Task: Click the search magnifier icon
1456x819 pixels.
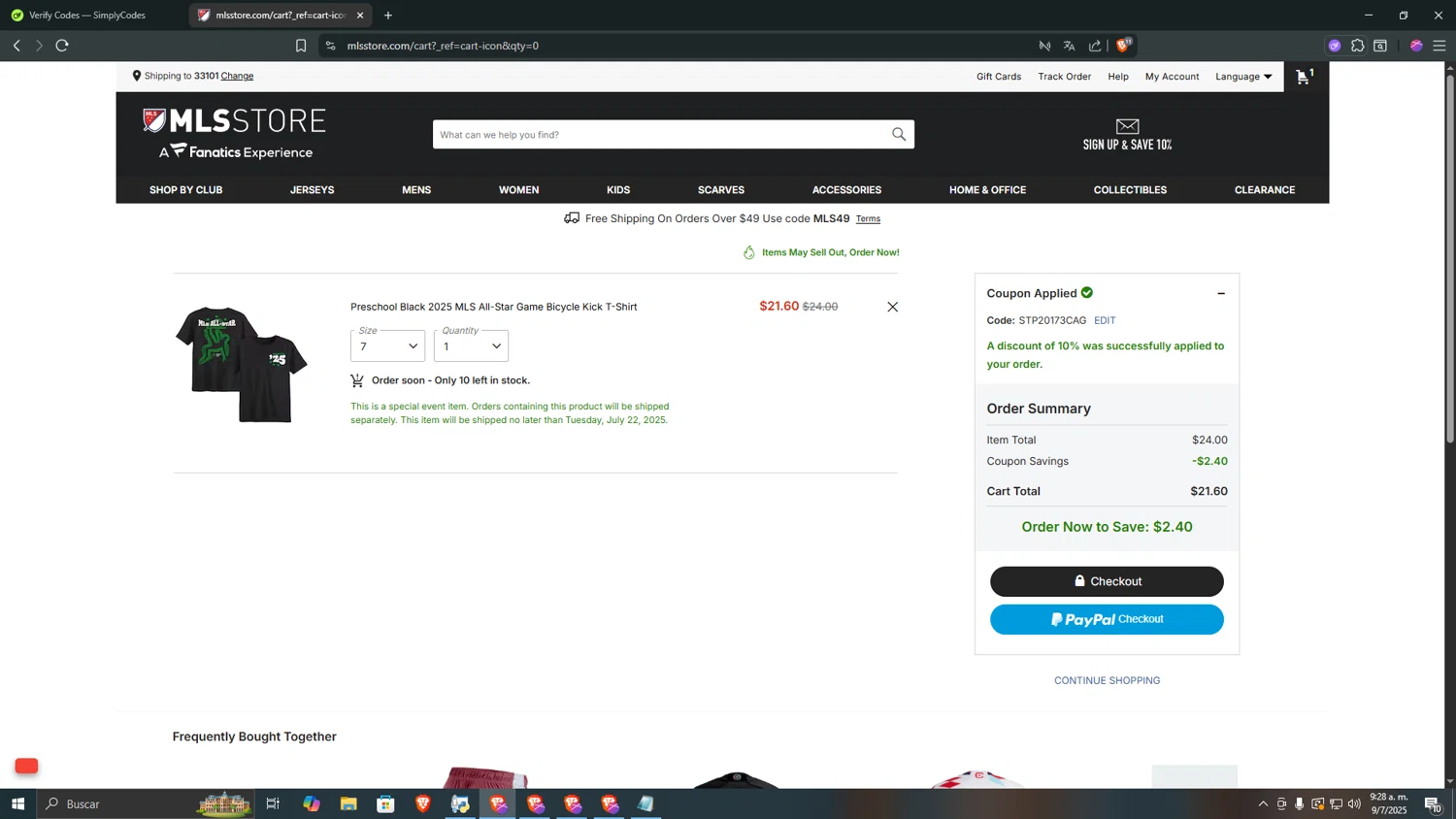Action: pyautogui.click(x=899, y=134)
